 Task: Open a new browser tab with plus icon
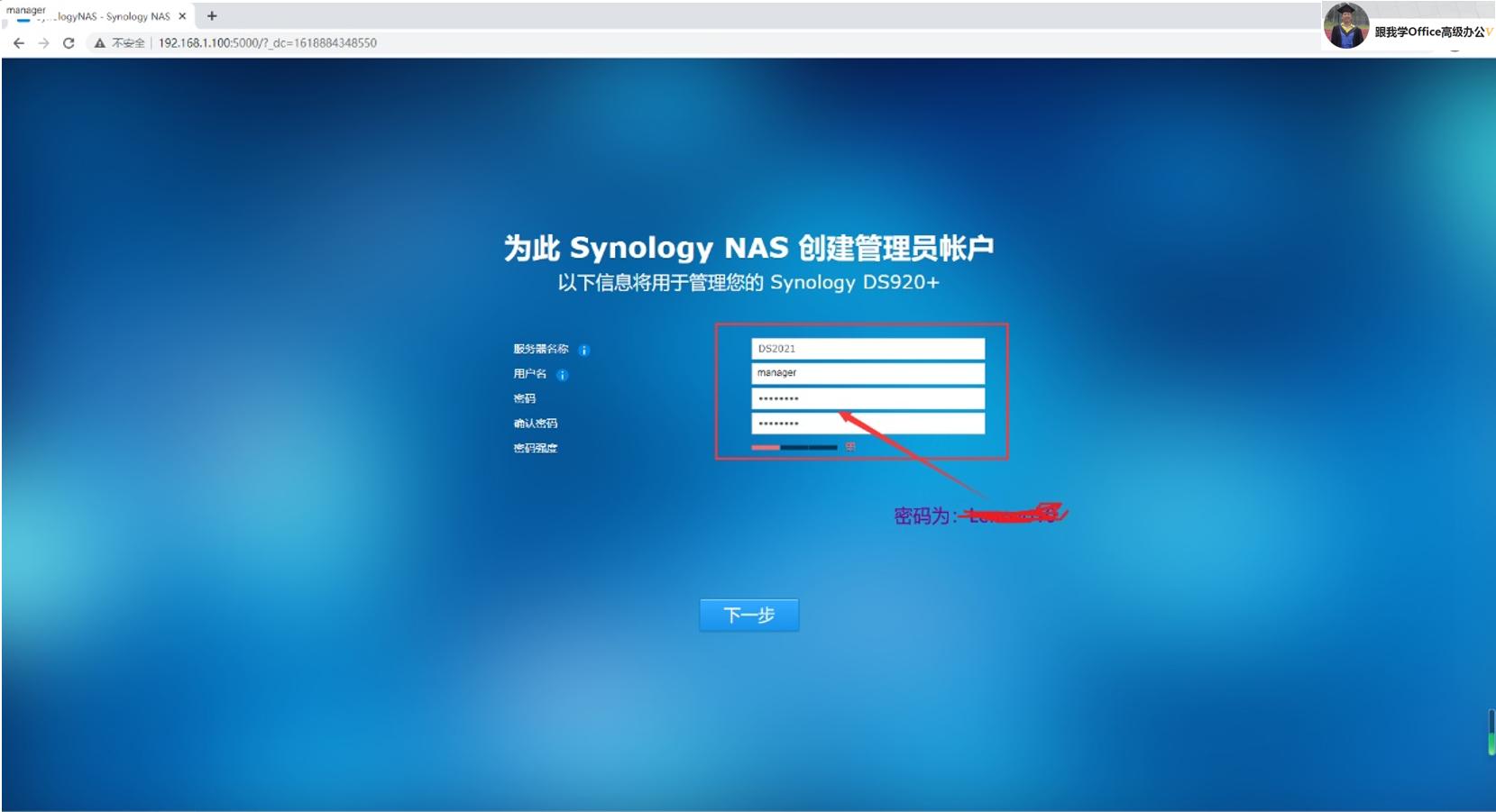click(x=212, y=15)
